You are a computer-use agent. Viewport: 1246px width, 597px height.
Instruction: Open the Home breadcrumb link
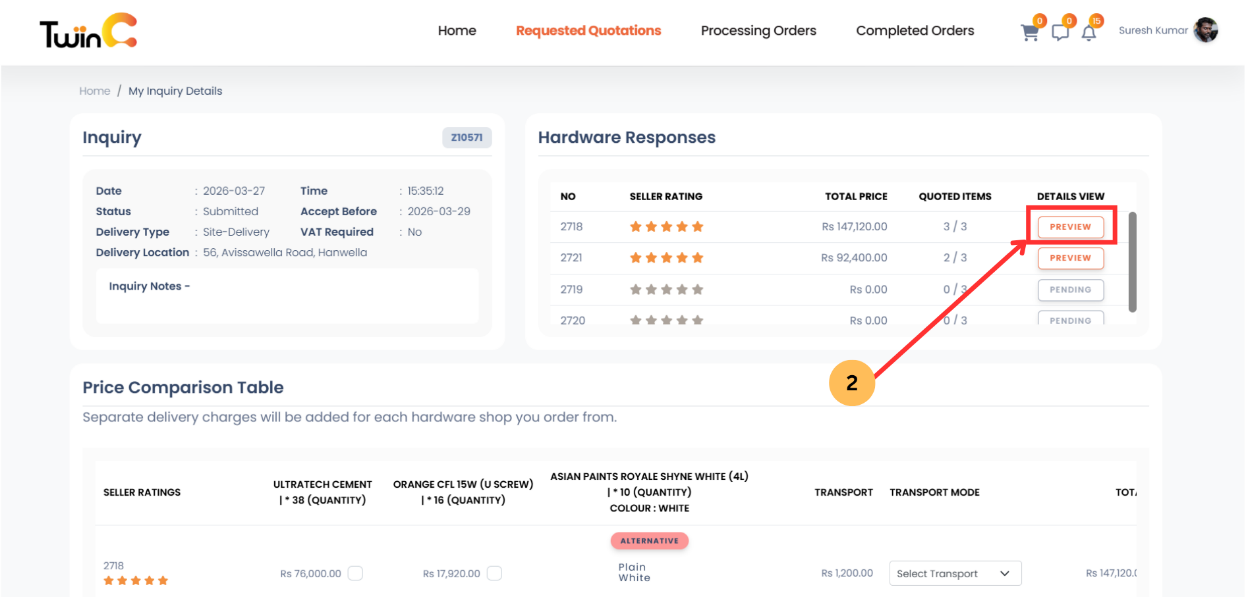click(x=94, y=90)
